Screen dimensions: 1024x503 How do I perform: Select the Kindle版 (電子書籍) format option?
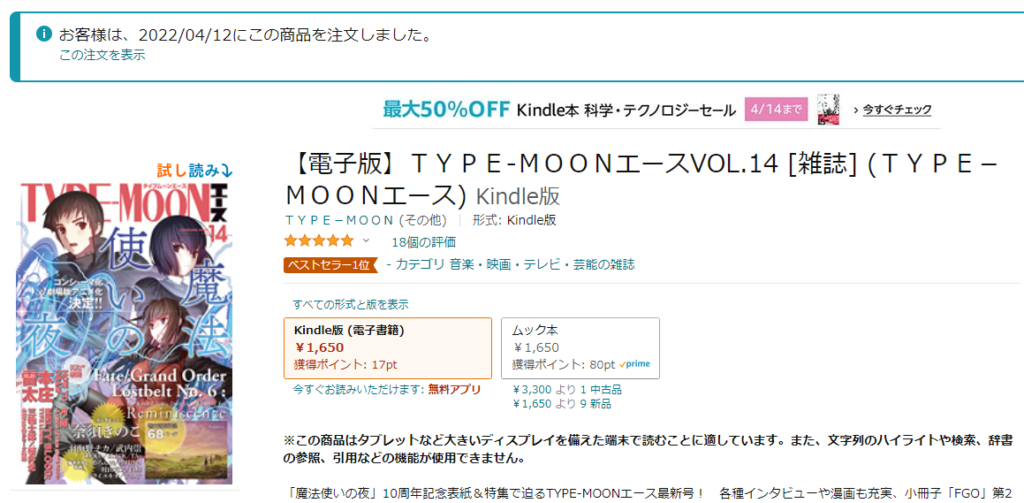coord(388,348)
